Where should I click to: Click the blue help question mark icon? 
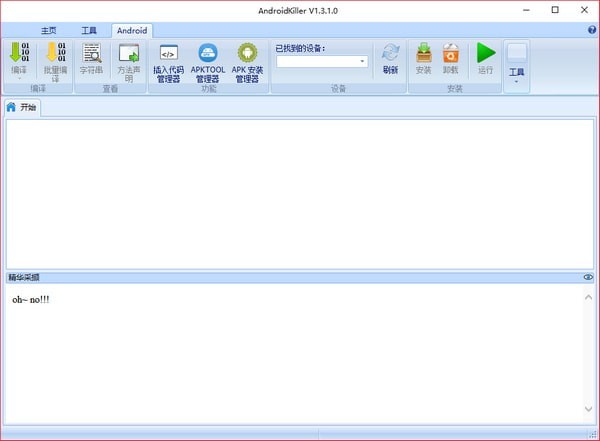(592, 30)
